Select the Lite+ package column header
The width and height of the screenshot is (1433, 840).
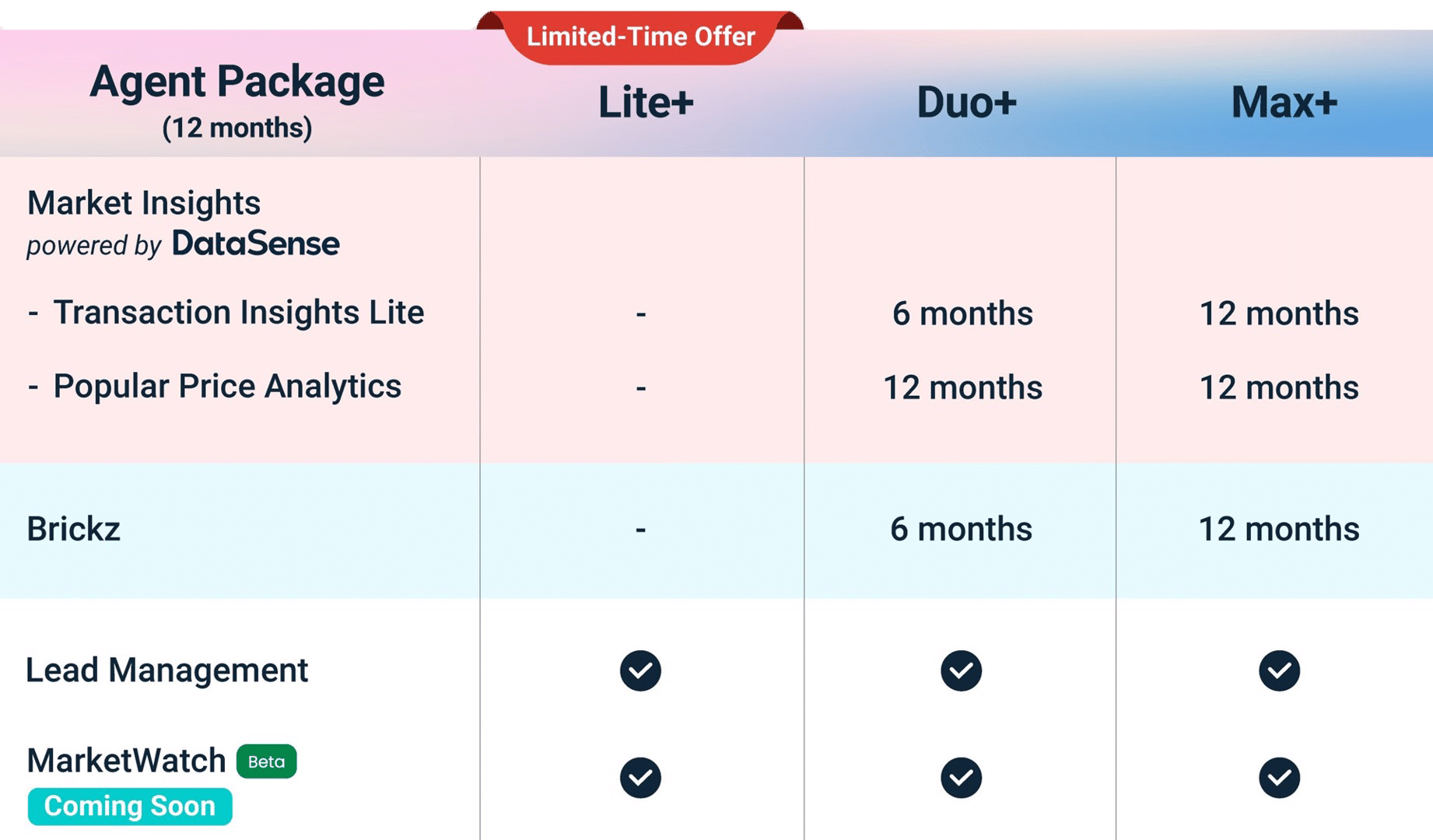(x=645, y=103)
